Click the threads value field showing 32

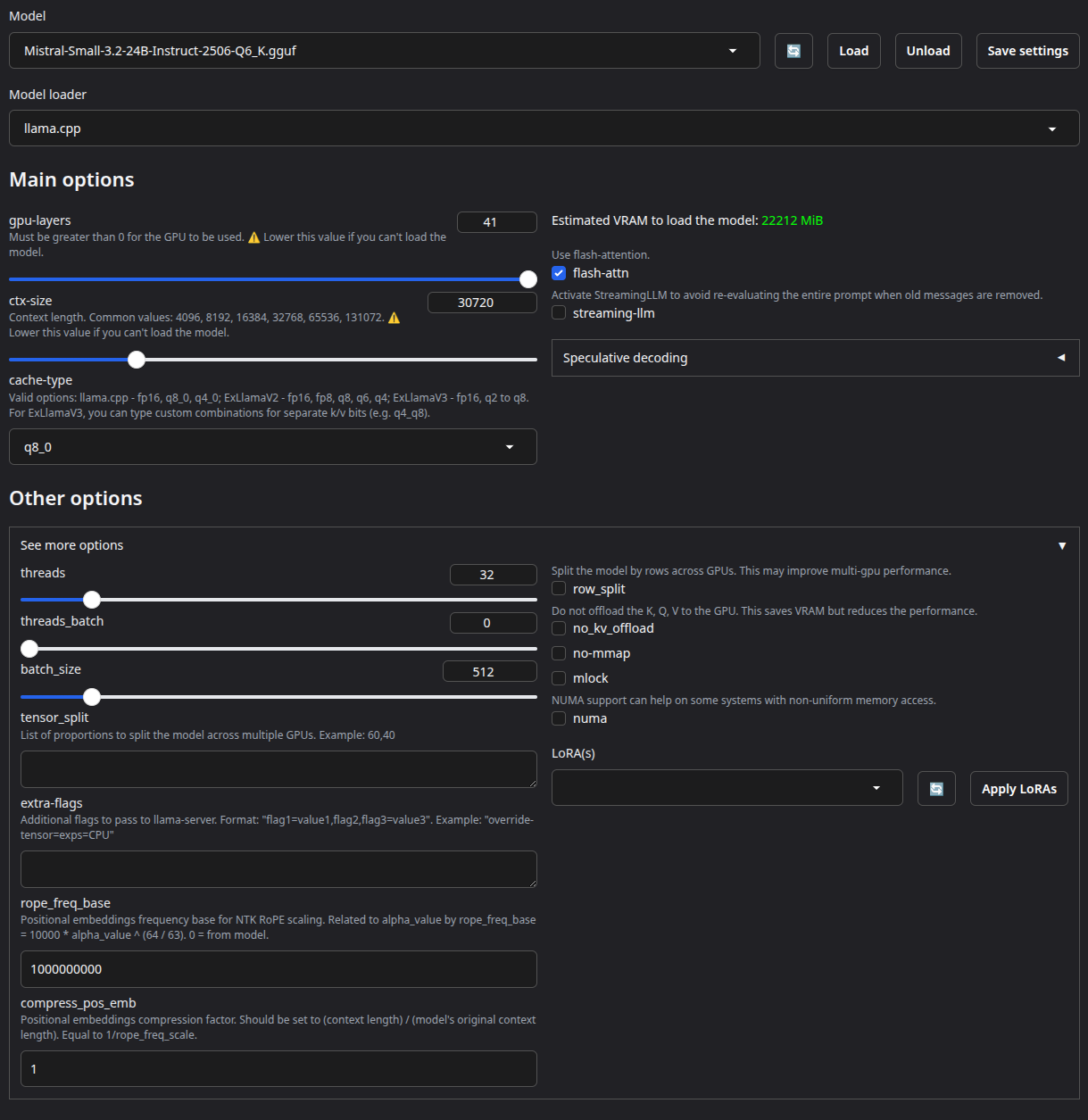[x=494, y=575]
